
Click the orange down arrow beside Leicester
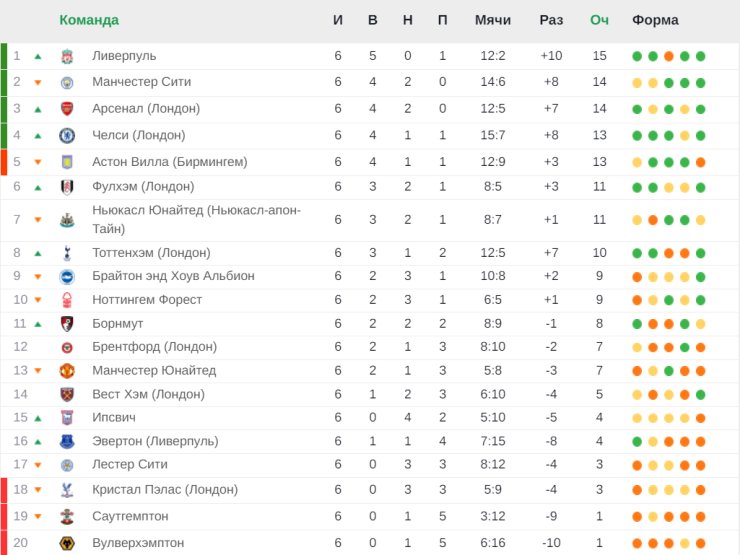click(38, 465)
